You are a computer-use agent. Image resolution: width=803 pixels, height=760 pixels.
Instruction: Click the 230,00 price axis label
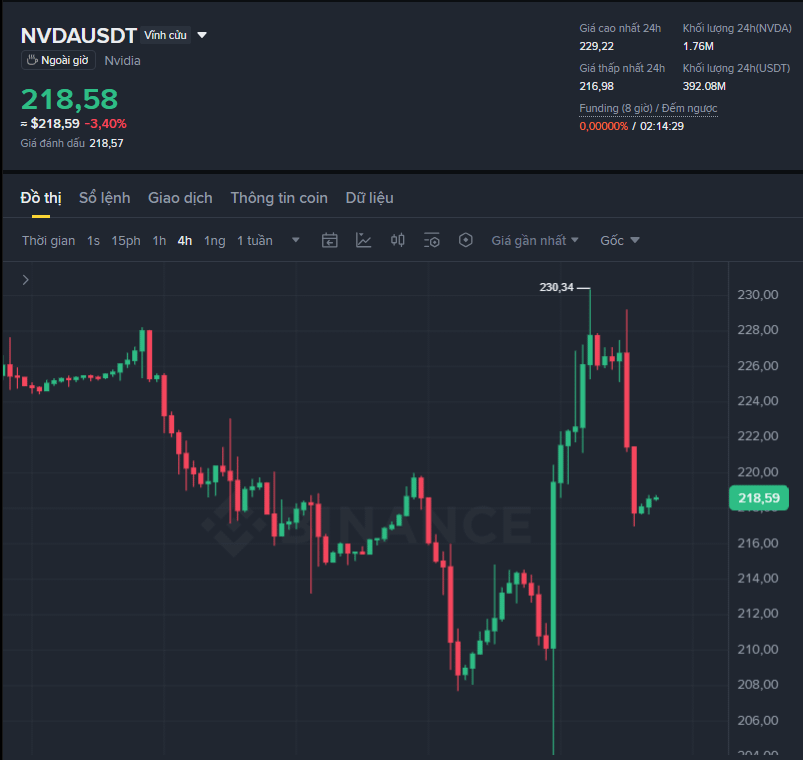(757, 294)
